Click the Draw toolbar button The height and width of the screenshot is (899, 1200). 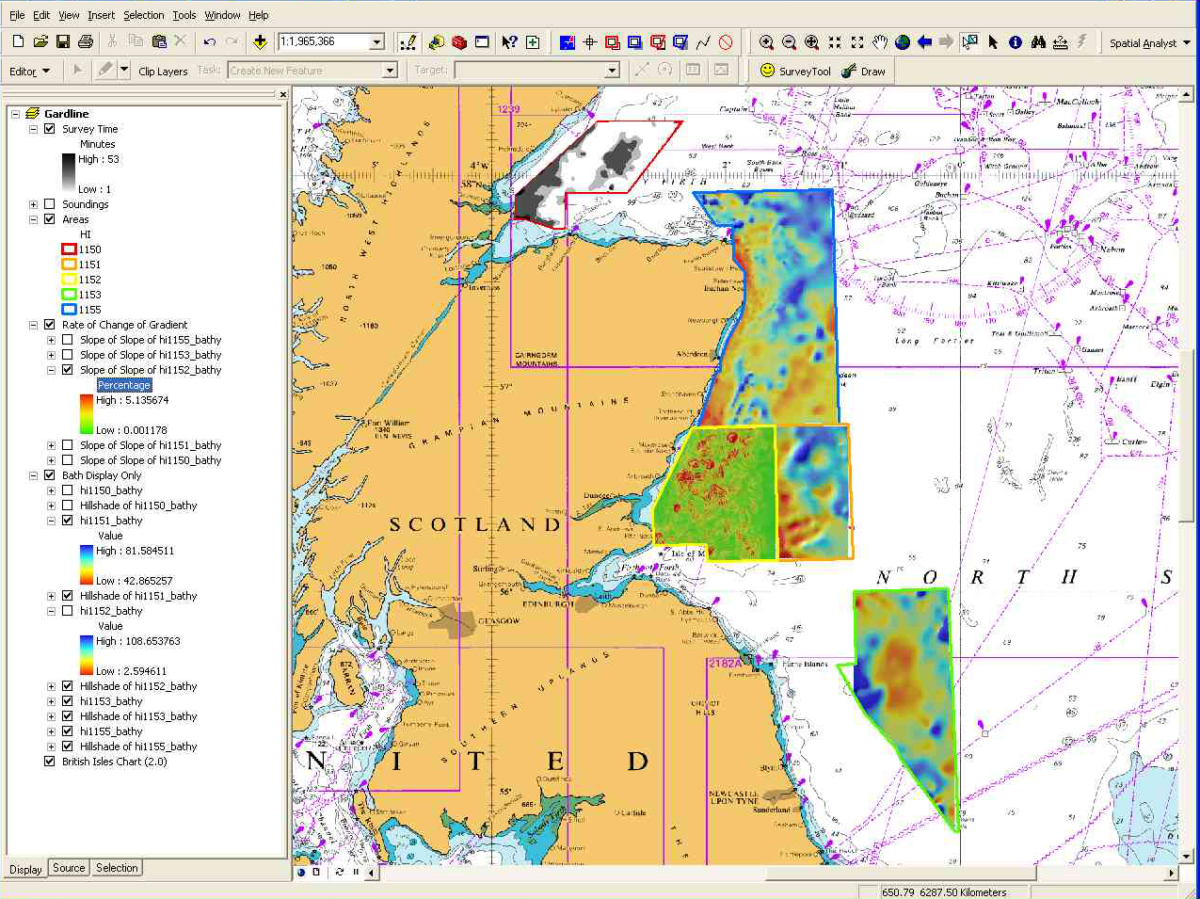[x=862, y=71]
